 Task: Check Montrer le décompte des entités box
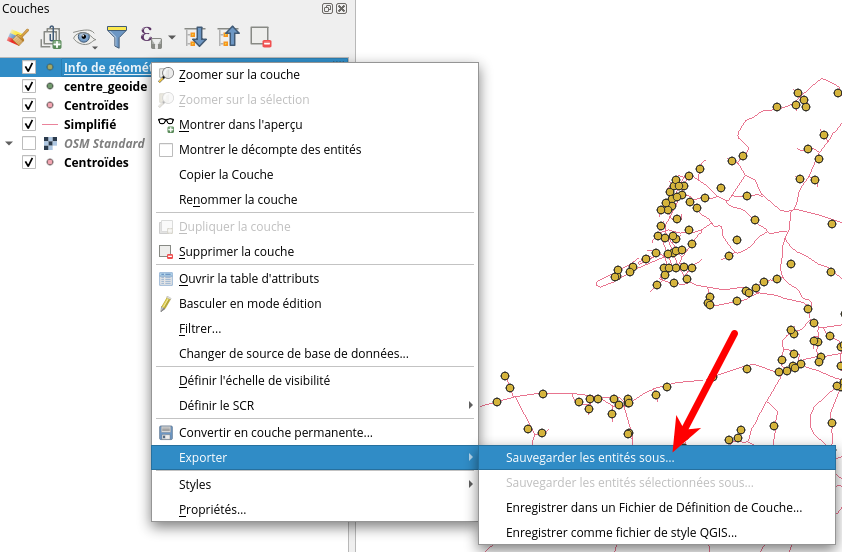point(166,150)
